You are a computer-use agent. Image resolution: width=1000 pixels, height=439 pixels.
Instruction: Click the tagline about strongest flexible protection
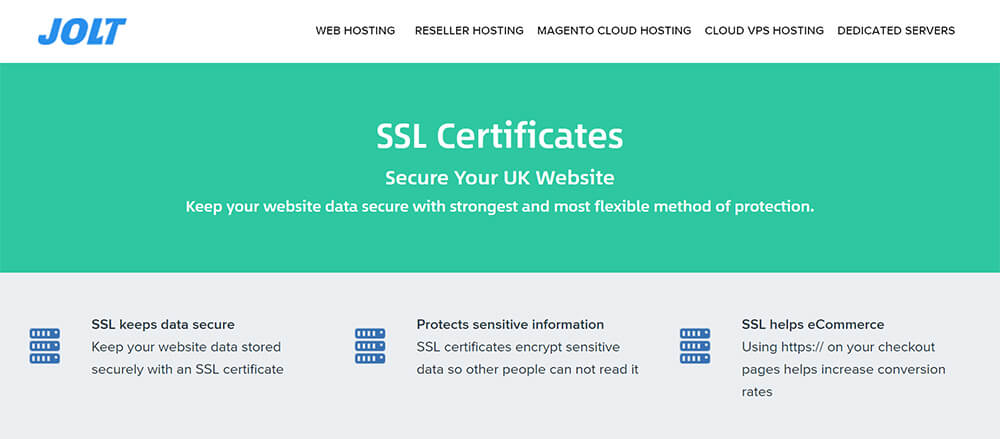pos(499,207)
